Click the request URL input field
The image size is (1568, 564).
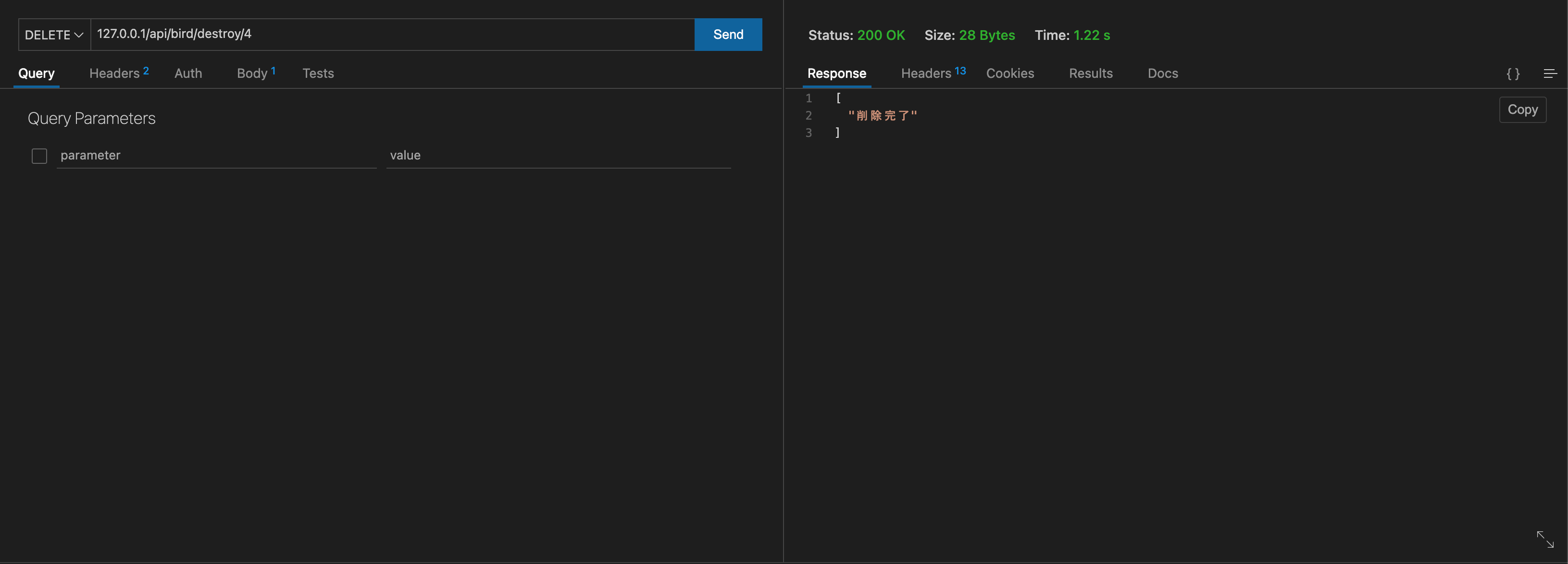[392, 34]
